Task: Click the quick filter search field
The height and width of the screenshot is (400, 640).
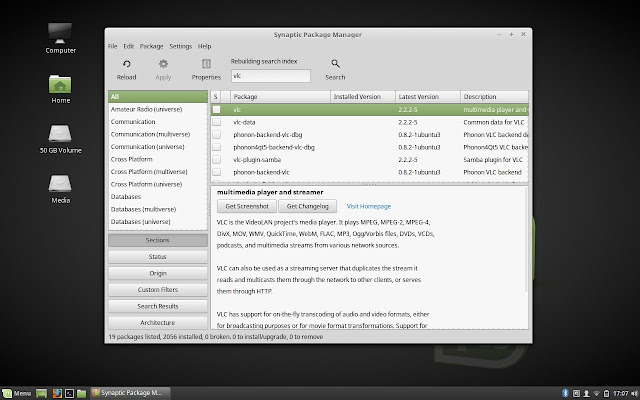Action: (271, 76)
